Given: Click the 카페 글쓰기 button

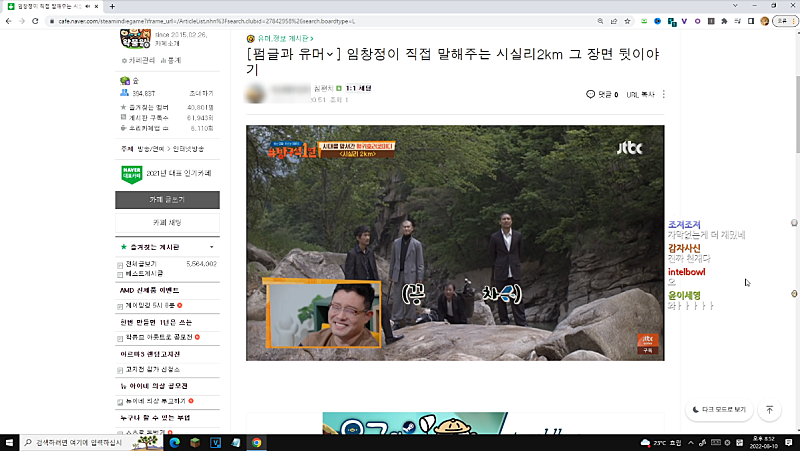Looking at the screenshot, I should [x=167, y=199].
